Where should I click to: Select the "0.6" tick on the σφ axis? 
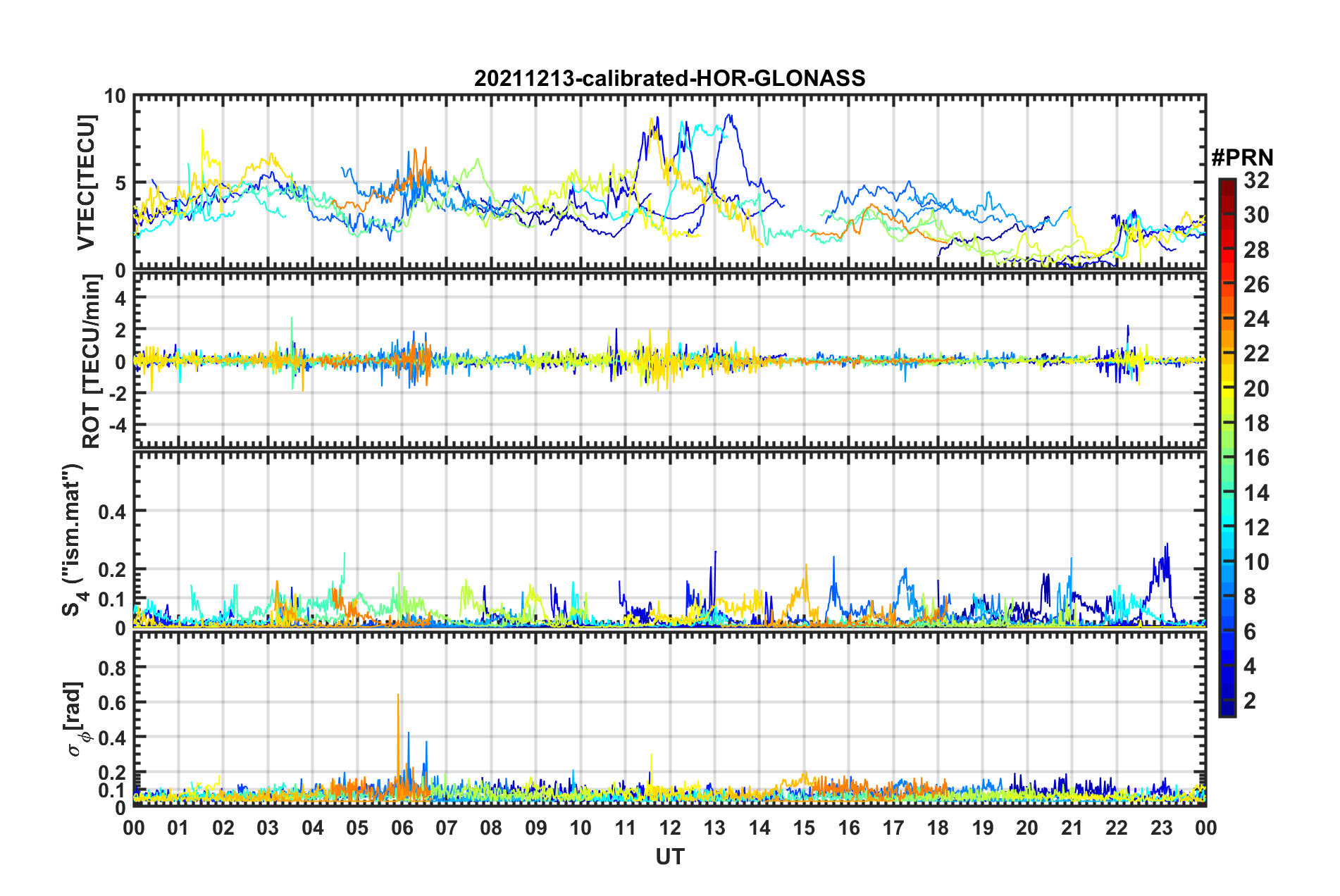pyautogui.click(x=112, y=702)
